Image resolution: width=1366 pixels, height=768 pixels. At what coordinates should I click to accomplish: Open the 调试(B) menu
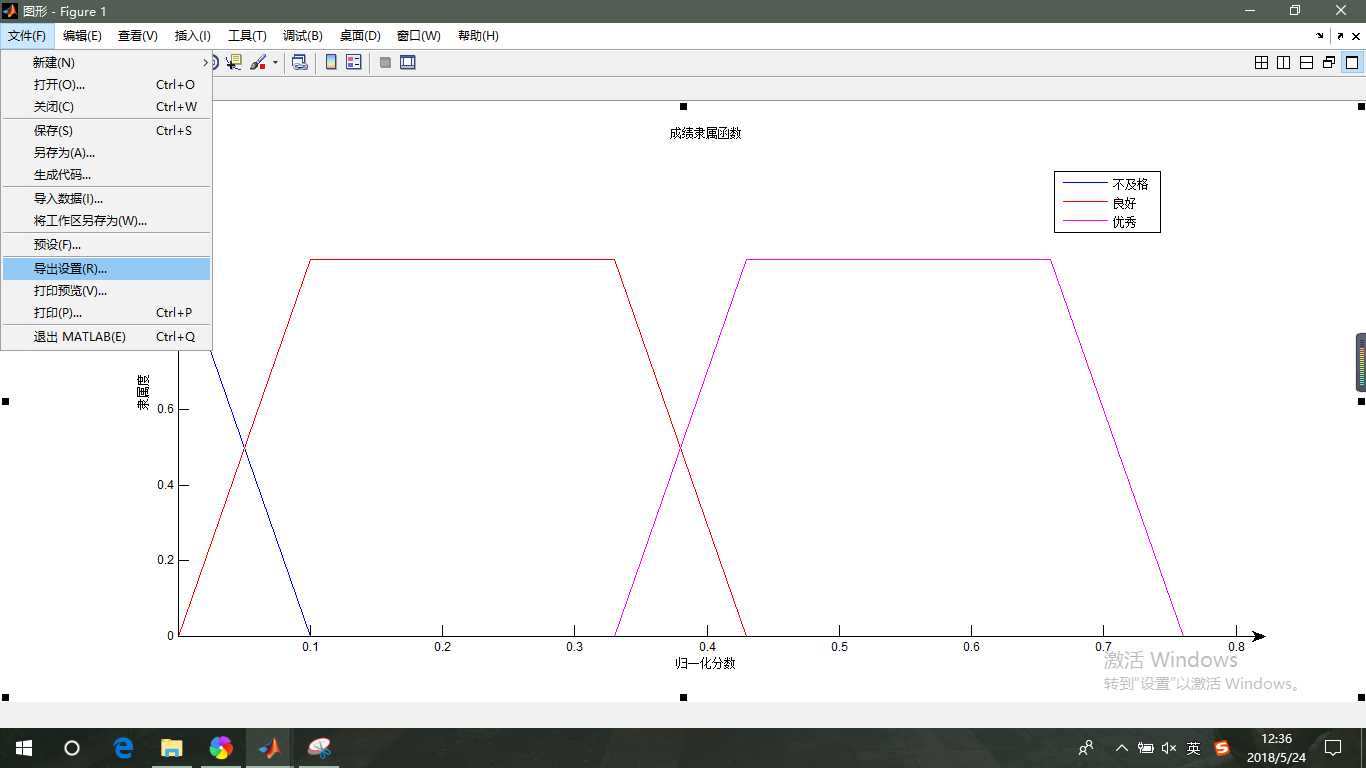pos(303,36)
